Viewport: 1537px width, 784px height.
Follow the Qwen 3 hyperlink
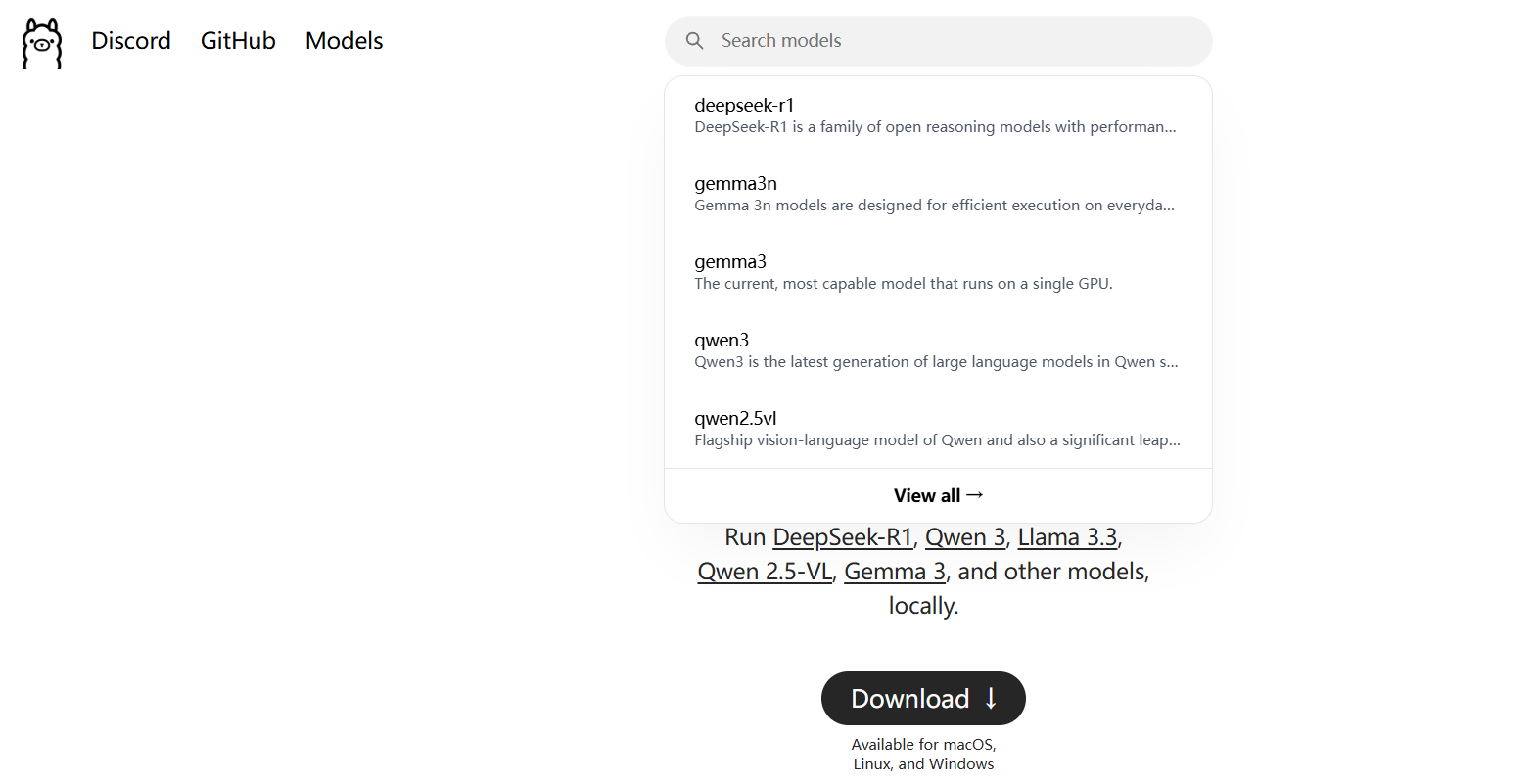point(965,537)
